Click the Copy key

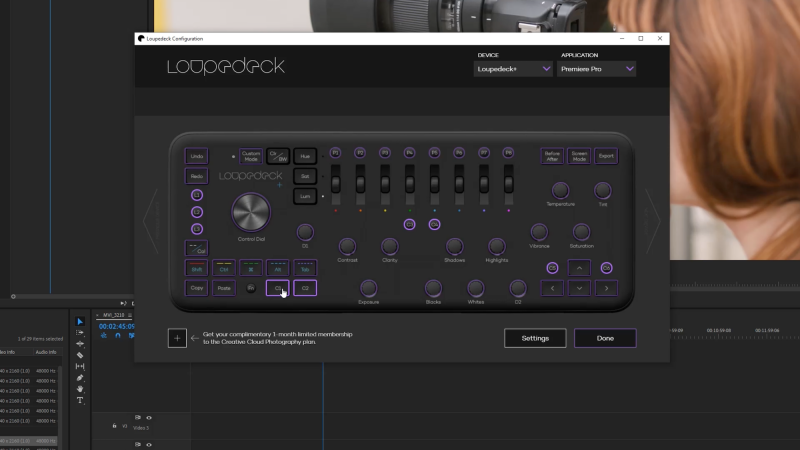[x=196, y=288]
